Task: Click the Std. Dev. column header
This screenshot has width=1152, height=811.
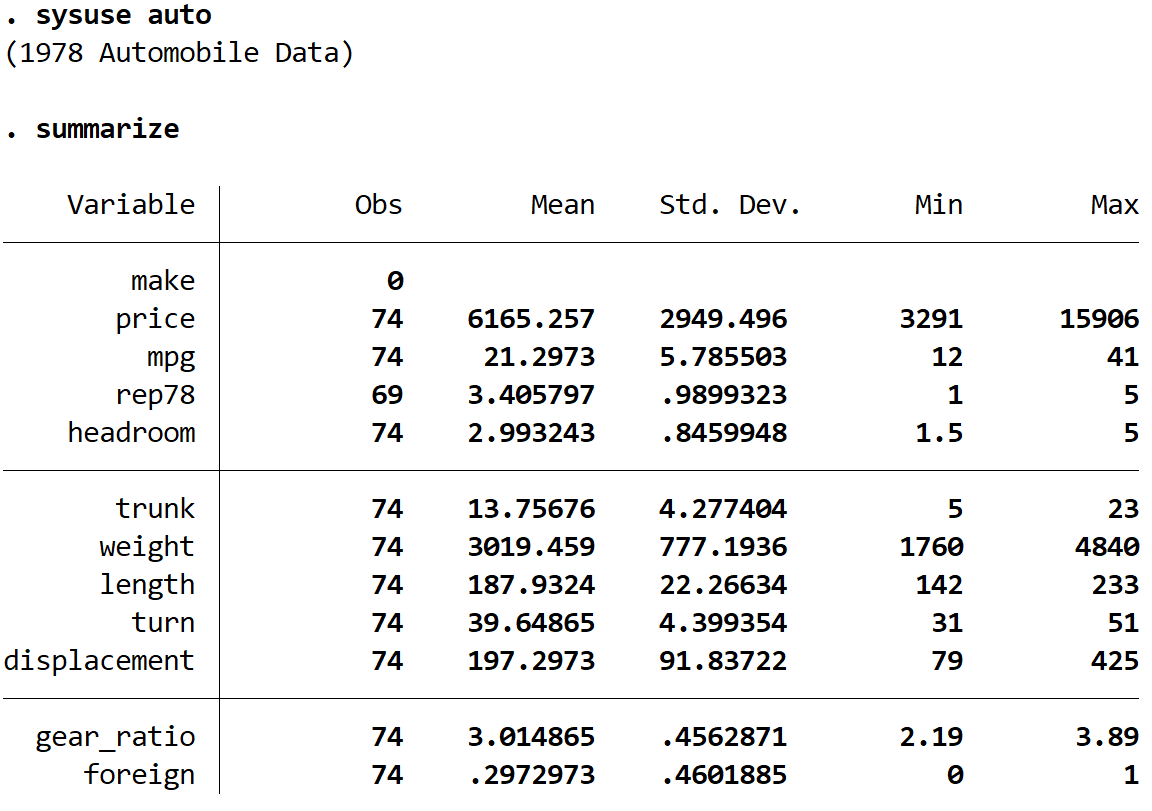Action: click(x=729, y=204)
